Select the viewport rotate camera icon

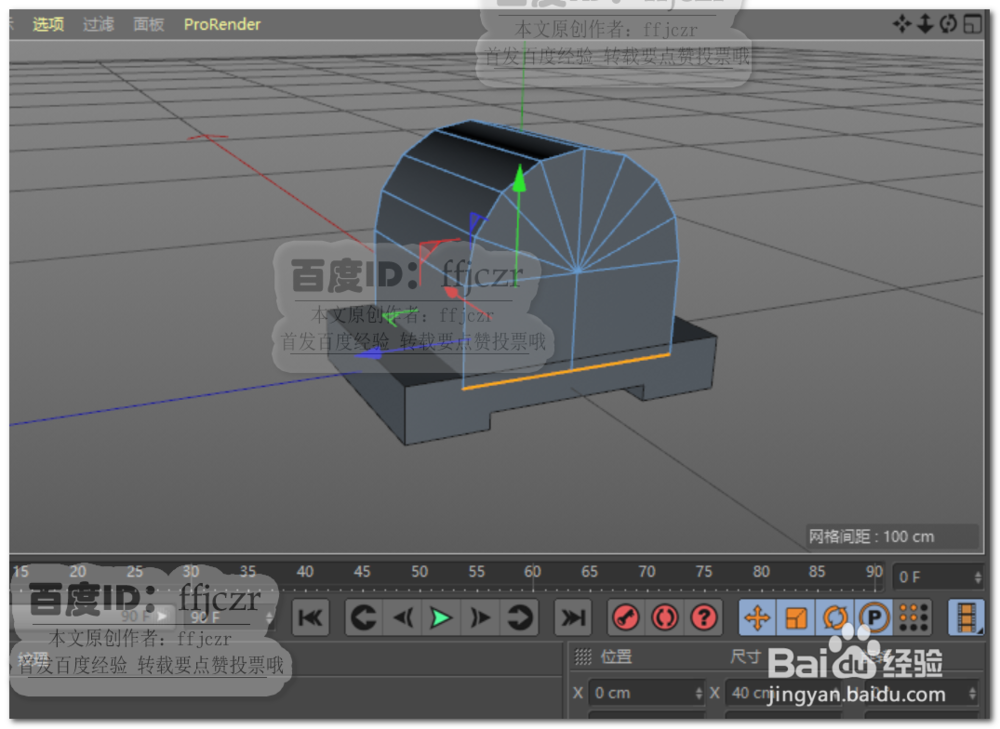click(x=948, y=23)
